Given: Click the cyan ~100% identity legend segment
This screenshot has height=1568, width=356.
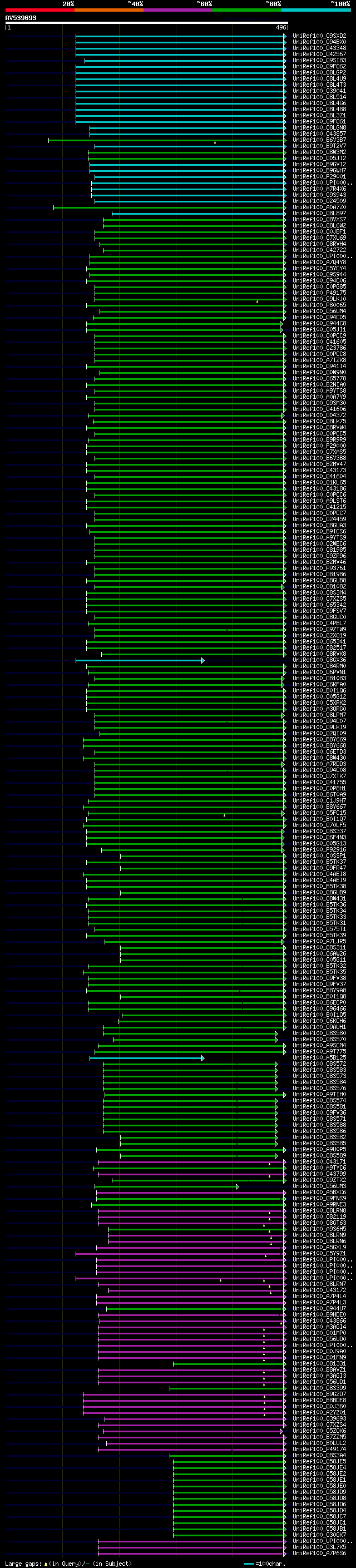Looking at the screenshot, I should (x=317, y=10).
